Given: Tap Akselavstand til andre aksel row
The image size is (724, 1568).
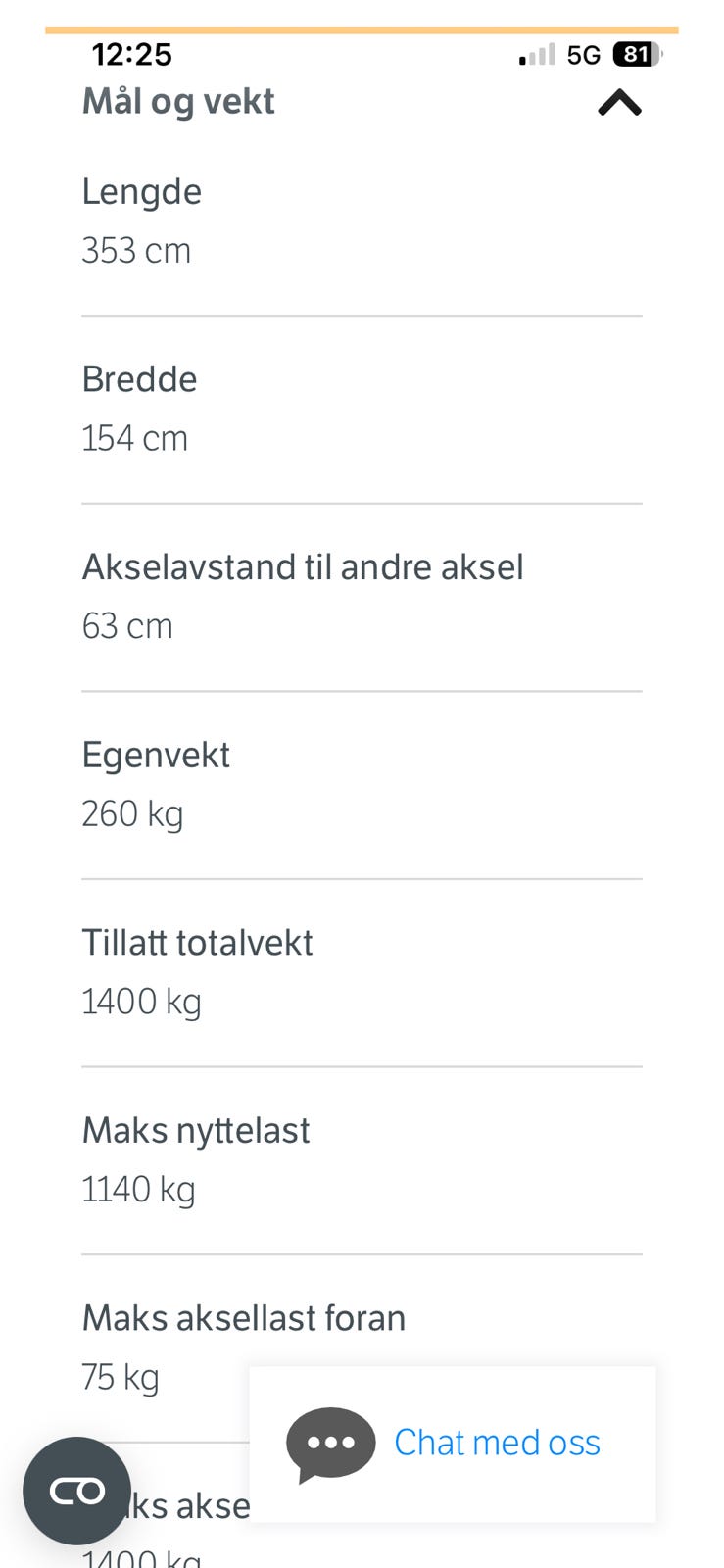Looking at the screenshot, I should coord(303,567).
